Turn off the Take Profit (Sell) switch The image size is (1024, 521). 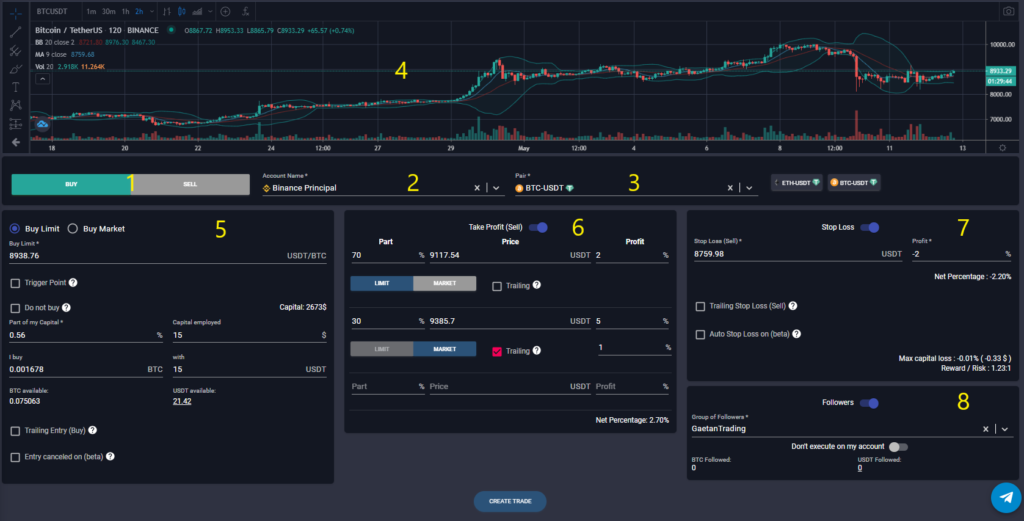point(538,227)
